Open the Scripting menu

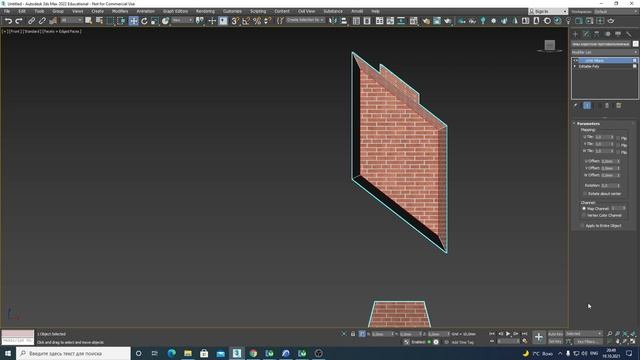[x=258, y=11]
